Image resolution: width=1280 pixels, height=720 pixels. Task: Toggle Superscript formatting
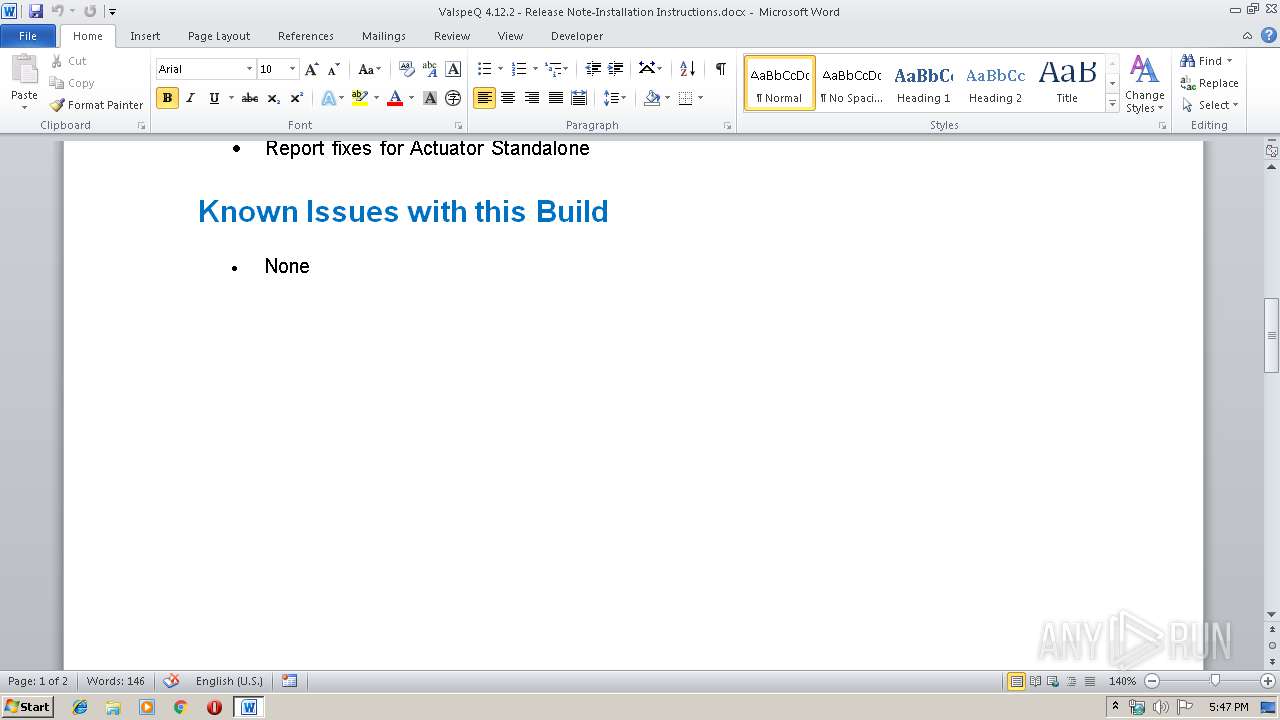pos(296,98)
